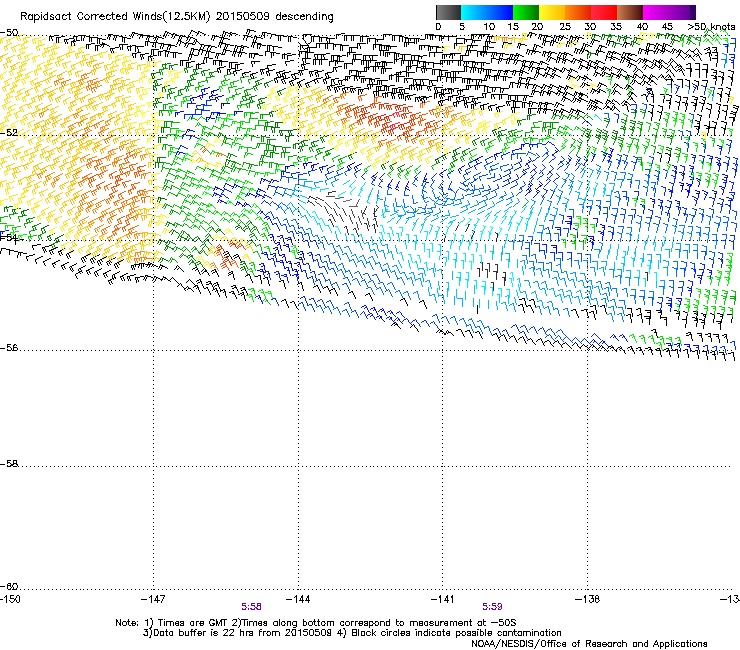The width and height of the screenshot is (740, 650).
Task: Click the '-150' longitude axis label
Action: pos(10,599)
